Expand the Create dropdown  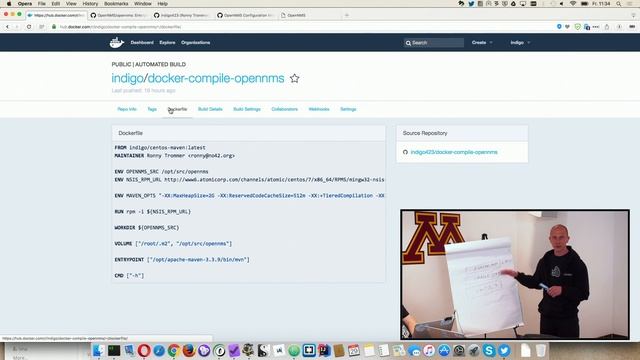[482, 42]
